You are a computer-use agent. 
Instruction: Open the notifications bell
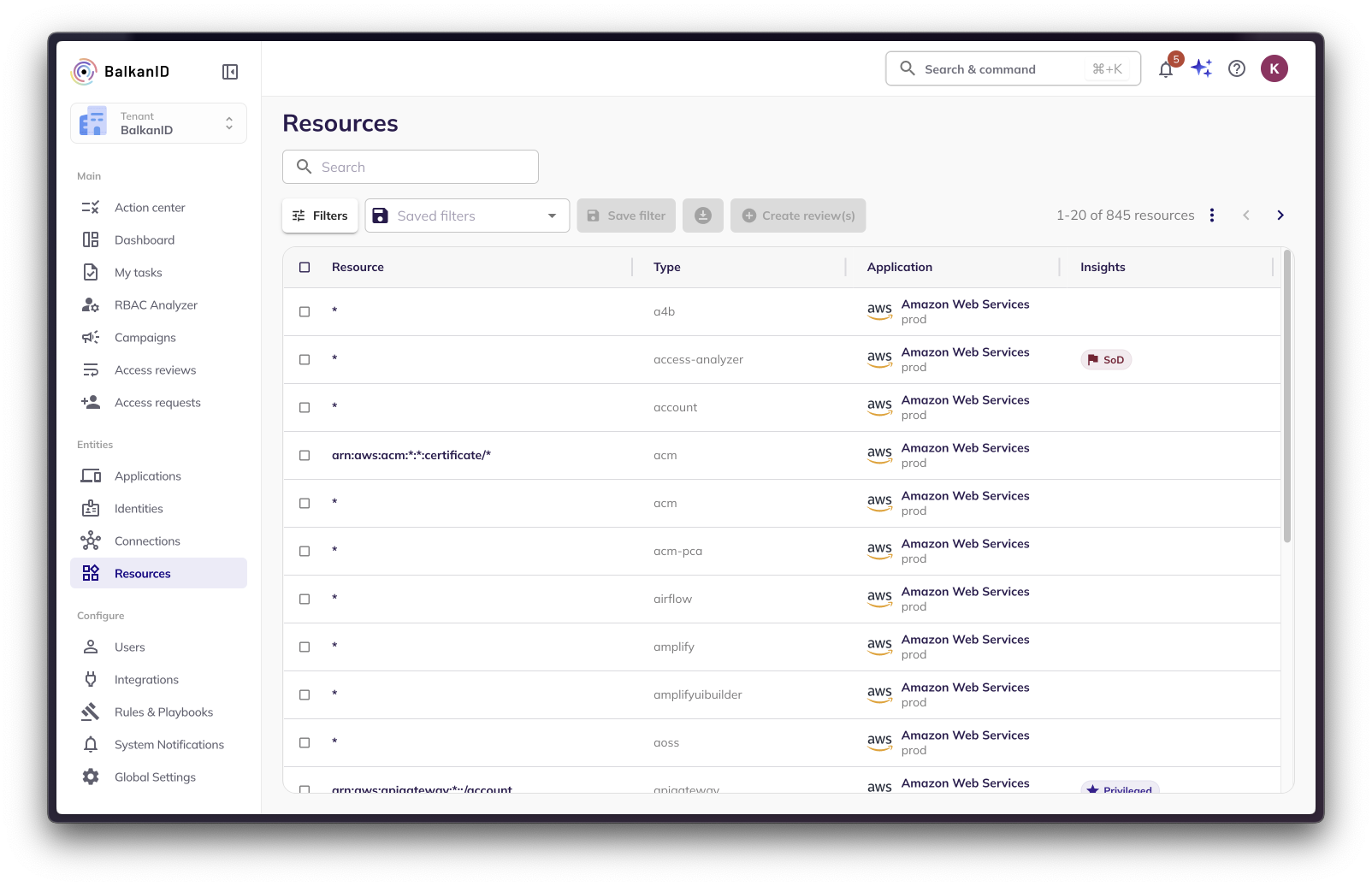click(1165, 70)
